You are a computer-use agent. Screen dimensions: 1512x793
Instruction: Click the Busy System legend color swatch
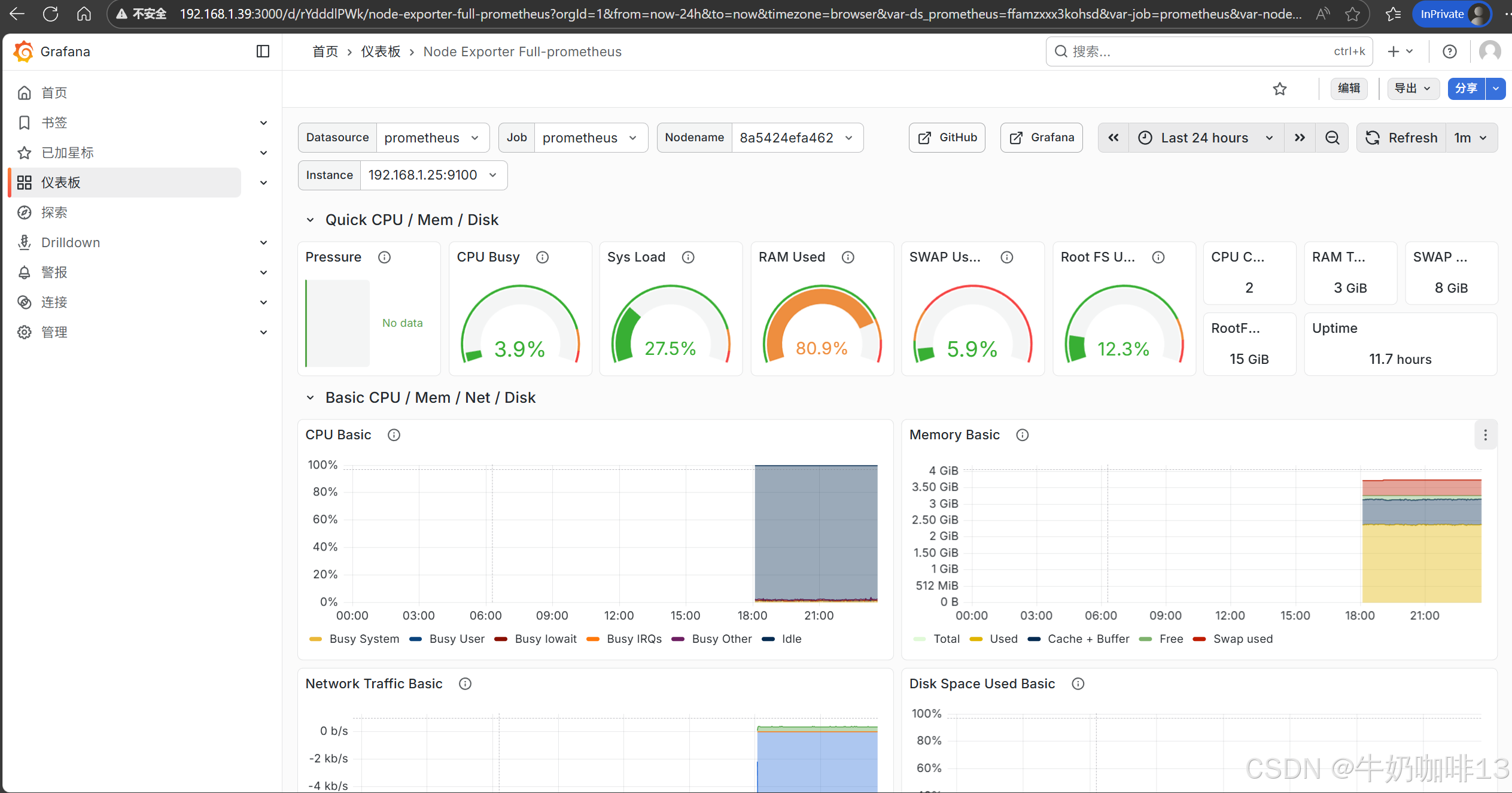coord(315,639)
